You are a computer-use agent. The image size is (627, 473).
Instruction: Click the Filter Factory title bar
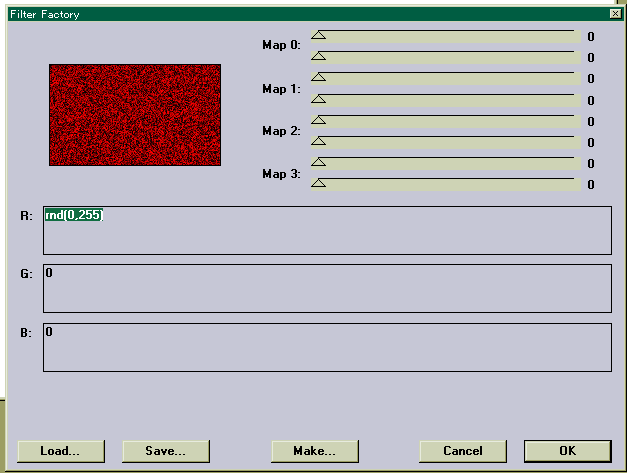click(300, 14)
